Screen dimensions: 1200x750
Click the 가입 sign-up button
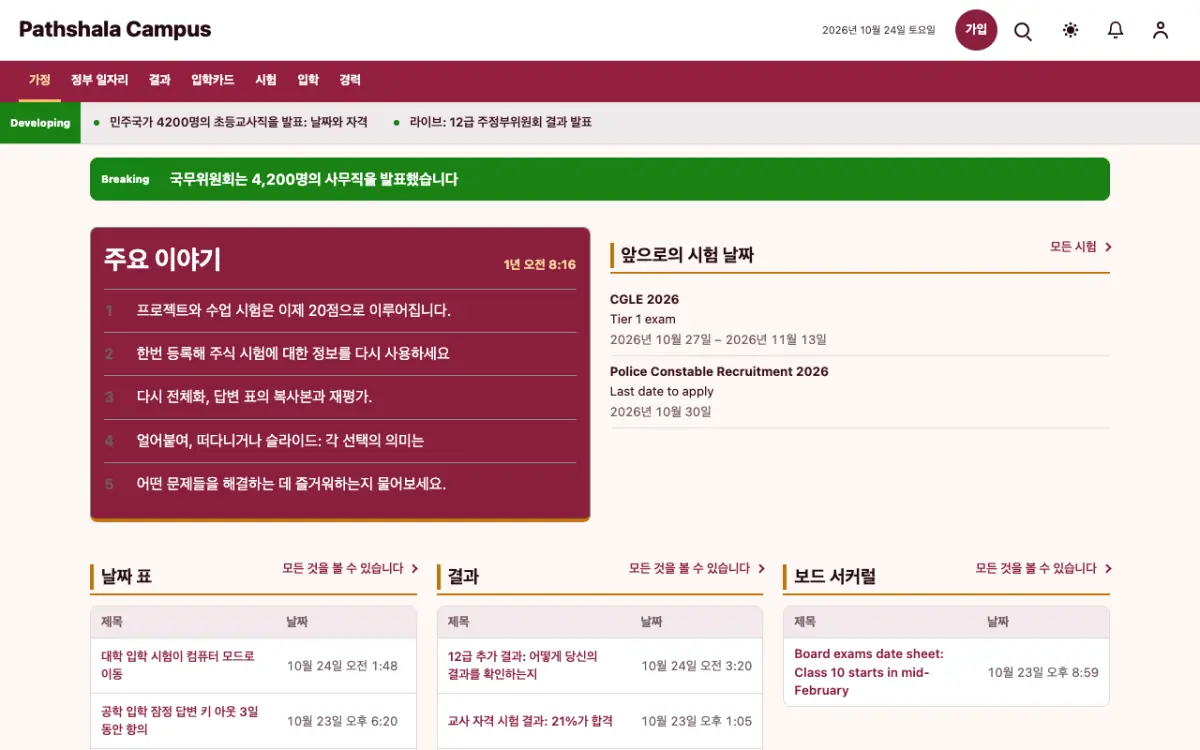976,30
